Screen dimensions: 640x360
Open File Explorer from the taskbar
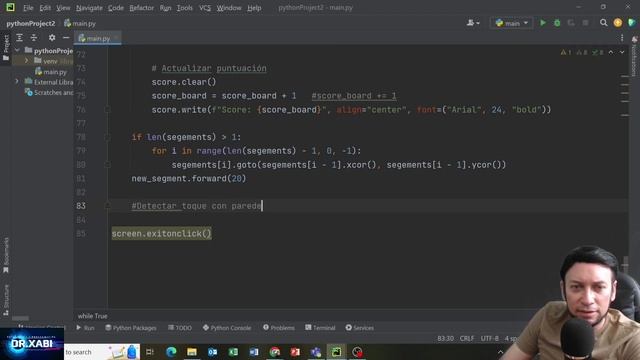point(192,351)
